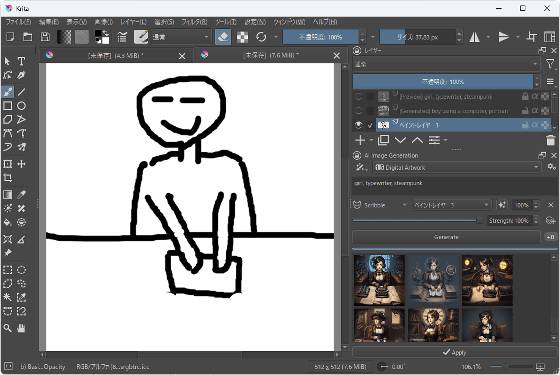Toggle Eraser mode in the toolbar

(x=223, y=37)
